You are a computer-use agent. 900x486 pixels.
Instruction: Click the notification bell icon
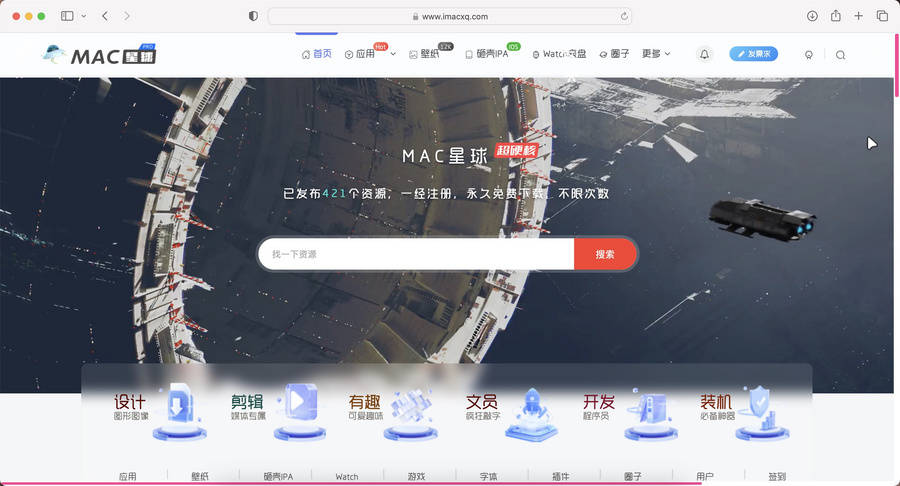705,55
